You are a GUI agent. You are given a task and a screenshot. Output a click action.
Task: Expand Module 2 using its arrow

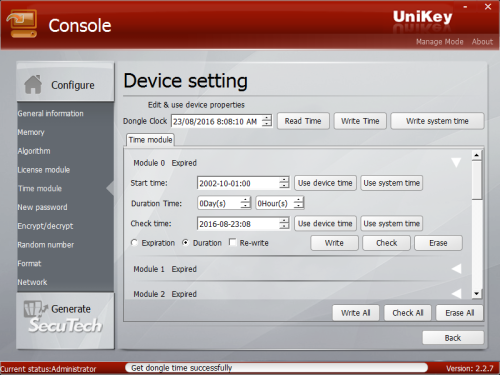pos(457,294)
